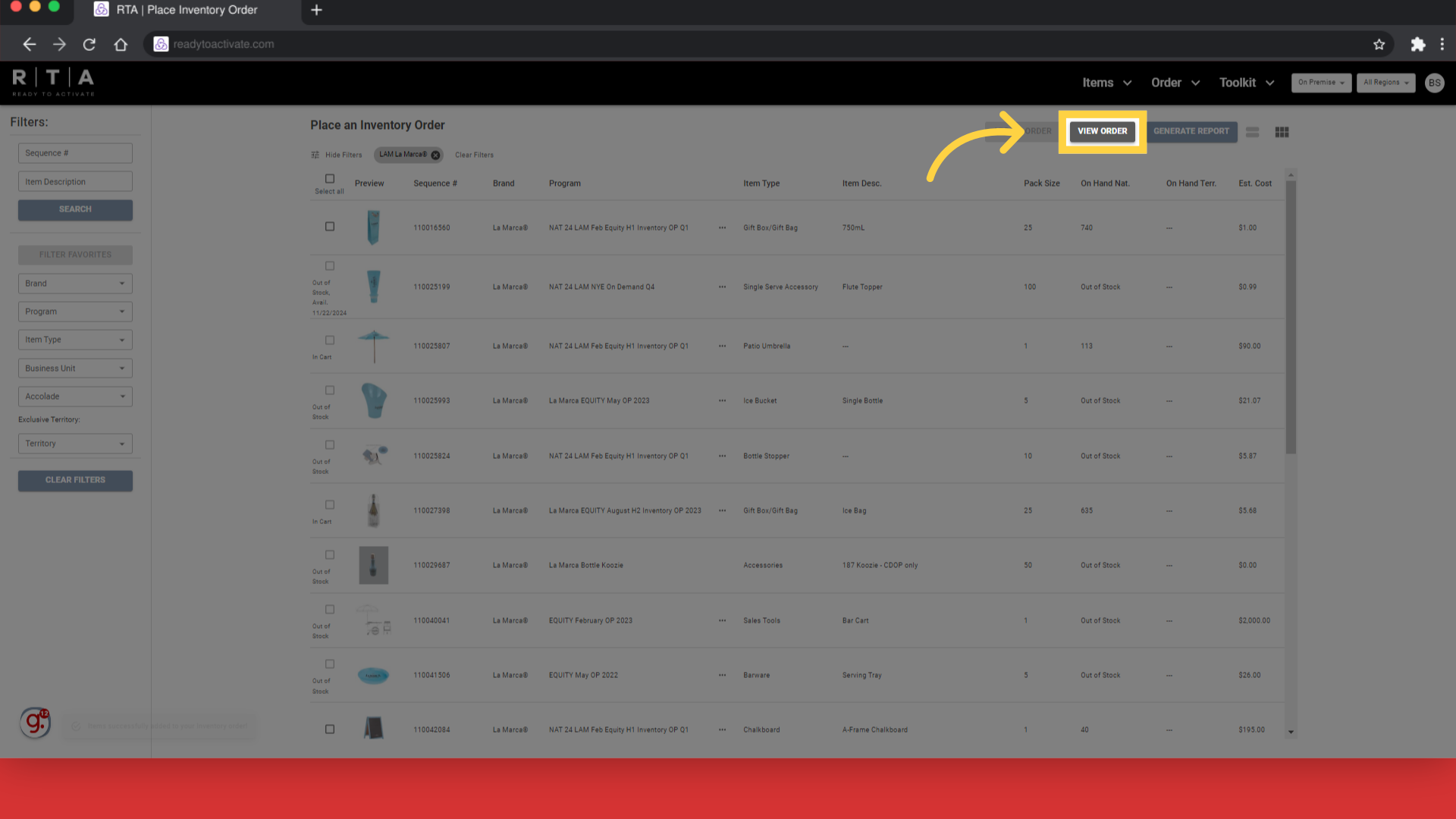Image resolution: width=1456 pixels, height=819 pixels.
Task: Toggle checkbox for La Marca Bottle Koozie row
Action: pyautogui.click(x=330, y=555)
